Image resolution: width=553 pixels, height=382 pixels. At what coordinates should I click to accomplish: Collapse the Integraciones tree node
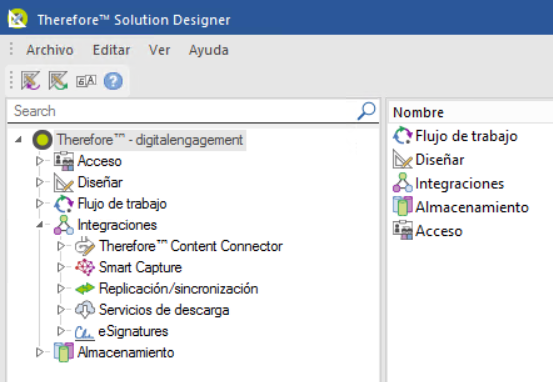[x=40, y=224]
